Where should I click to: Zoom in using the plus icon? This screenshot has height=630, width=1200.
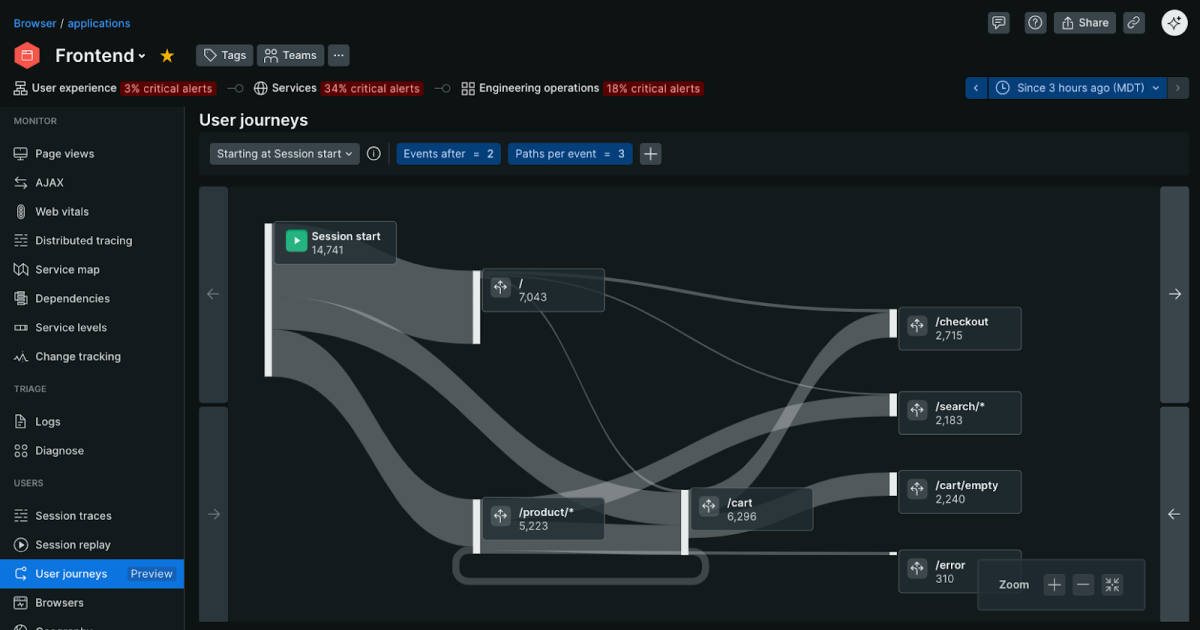point(1054,584)
